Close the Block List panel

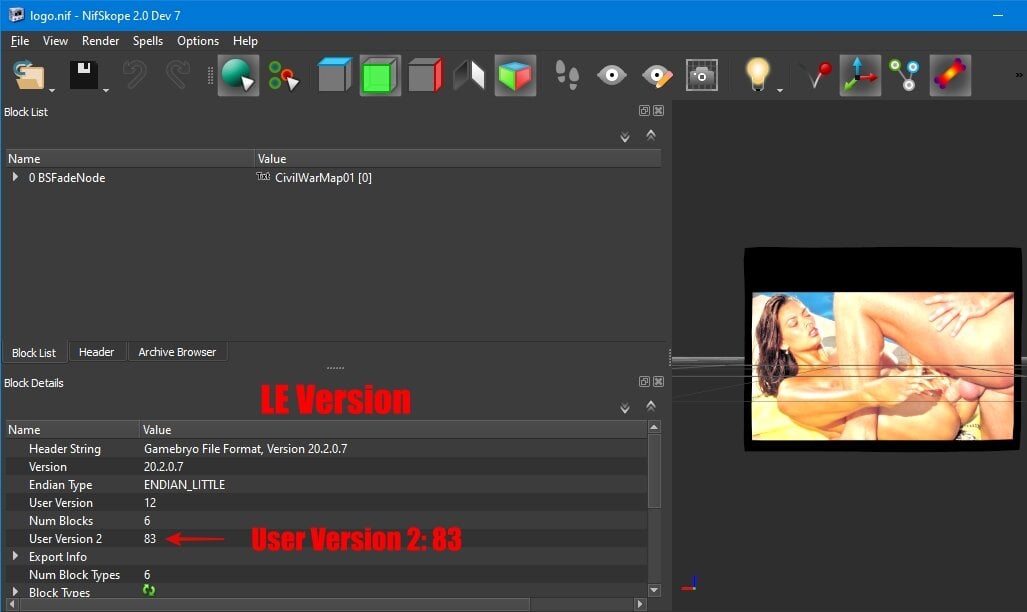click(658, 110)
